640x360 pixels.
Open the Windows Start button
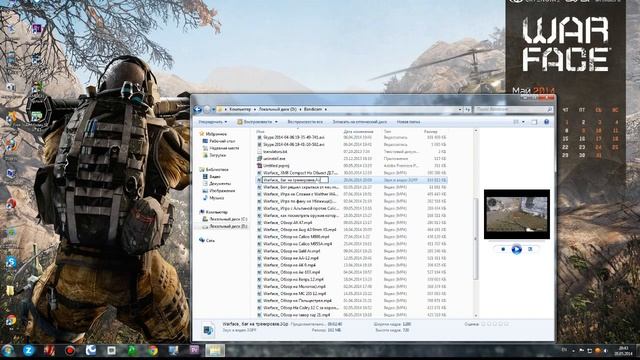pyautogui.click(x=8, y=350)
